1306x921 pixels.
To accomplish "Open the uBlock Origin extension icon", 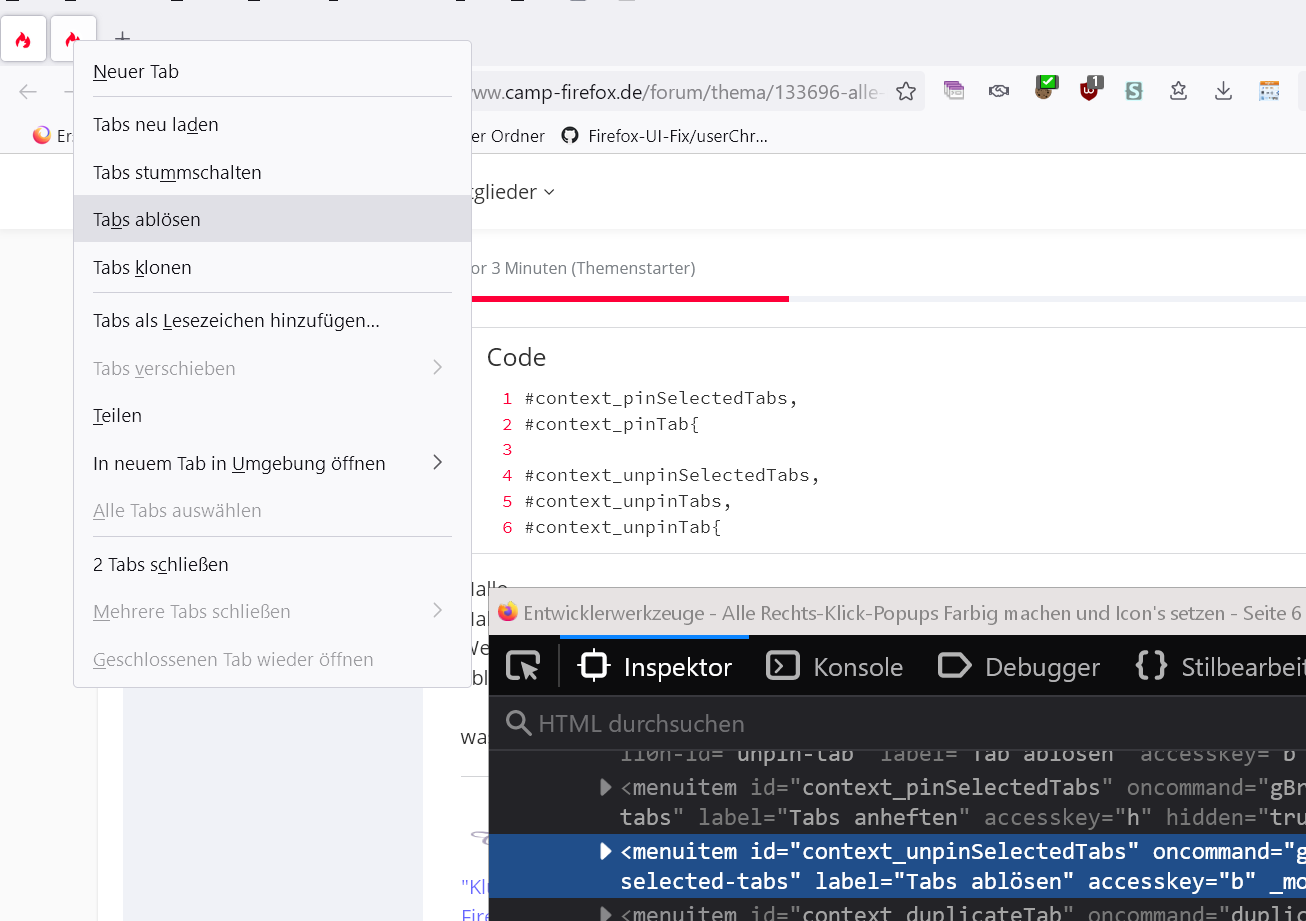I will (x=1090, y=90).
